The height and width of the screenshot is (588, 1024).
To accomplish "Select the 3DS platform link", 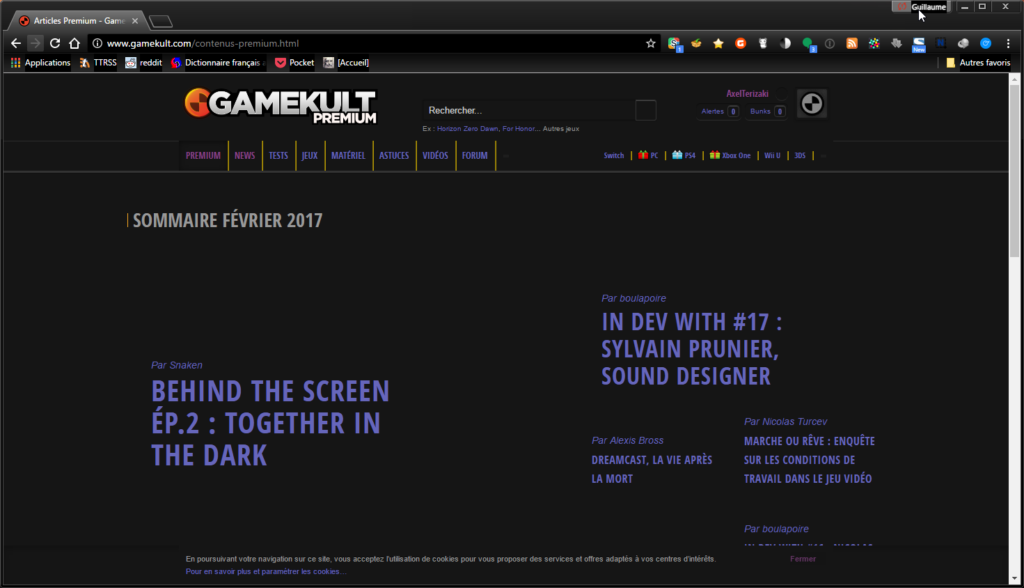I will (800, 155).
